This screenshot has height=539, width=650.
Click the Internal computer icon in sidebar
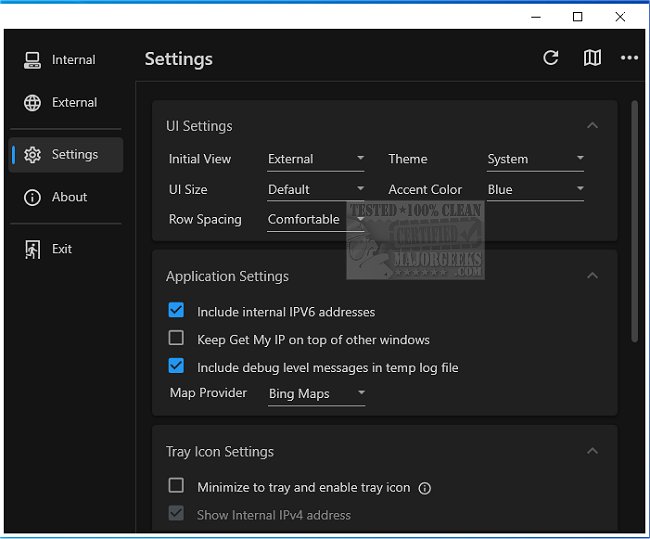pos(33,60)
